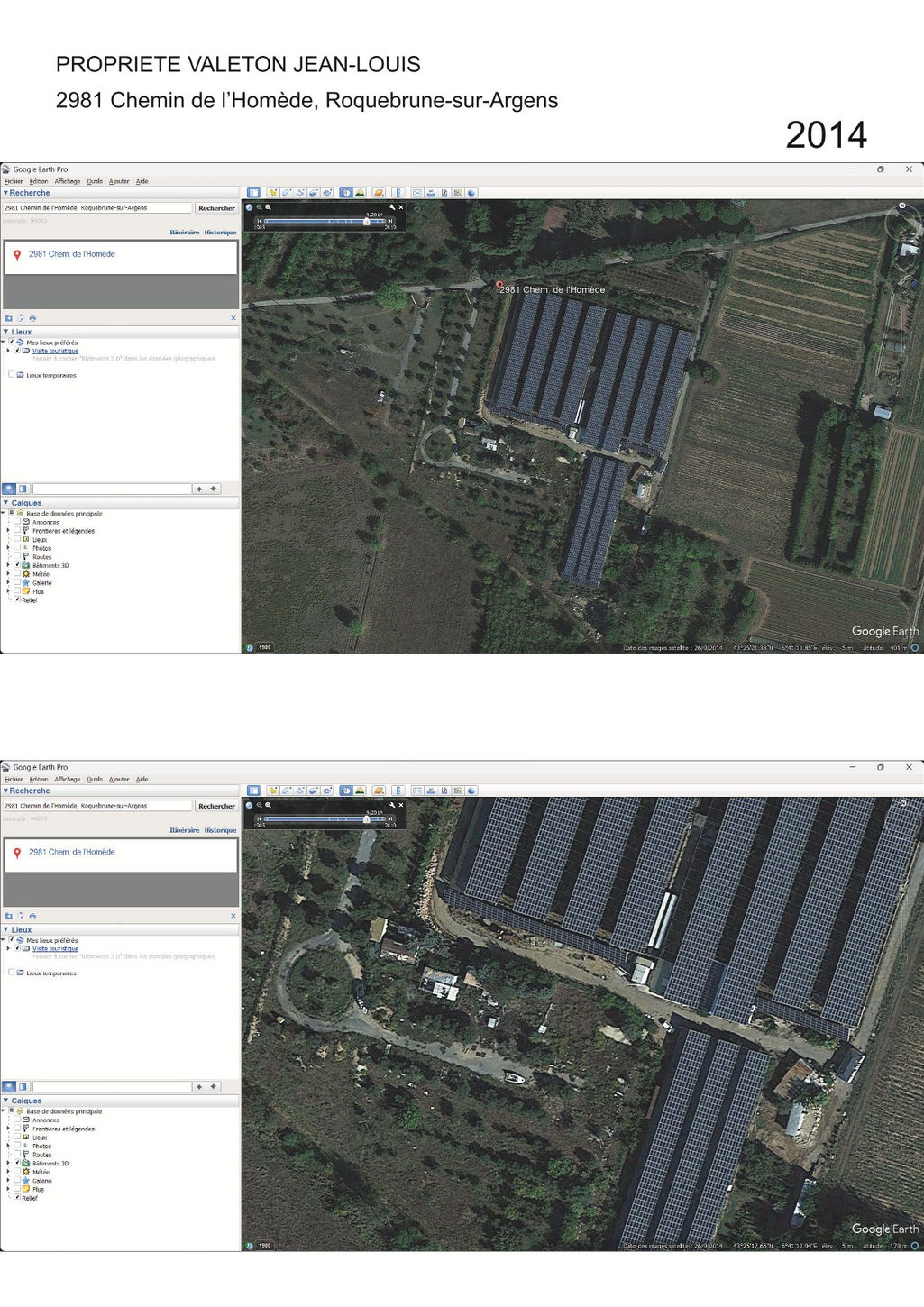Email icon in 401 m altitude window toolbar
This screenshot has width=924, height=1307.
click(x=417, y=193)
